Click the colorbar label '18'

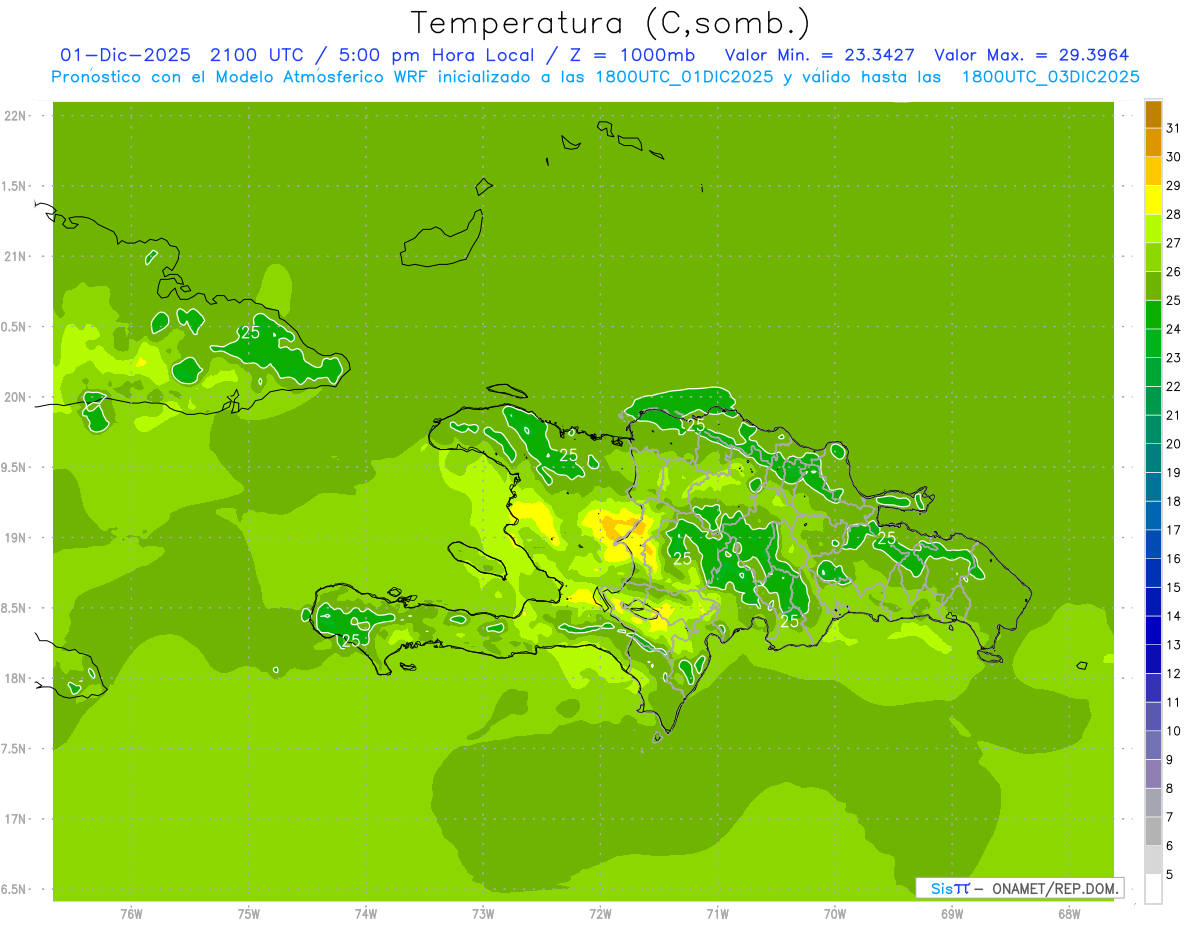1174,501
